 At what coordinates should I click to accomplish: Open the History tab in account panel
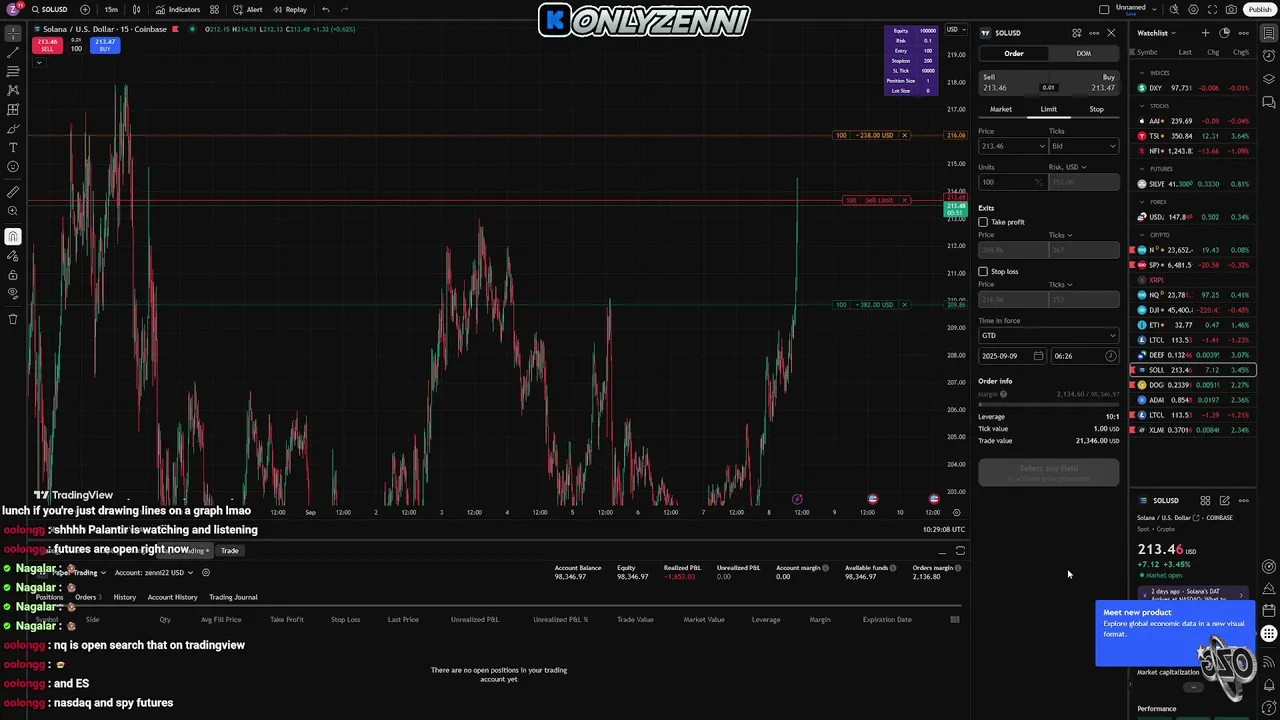pos(124,597)
